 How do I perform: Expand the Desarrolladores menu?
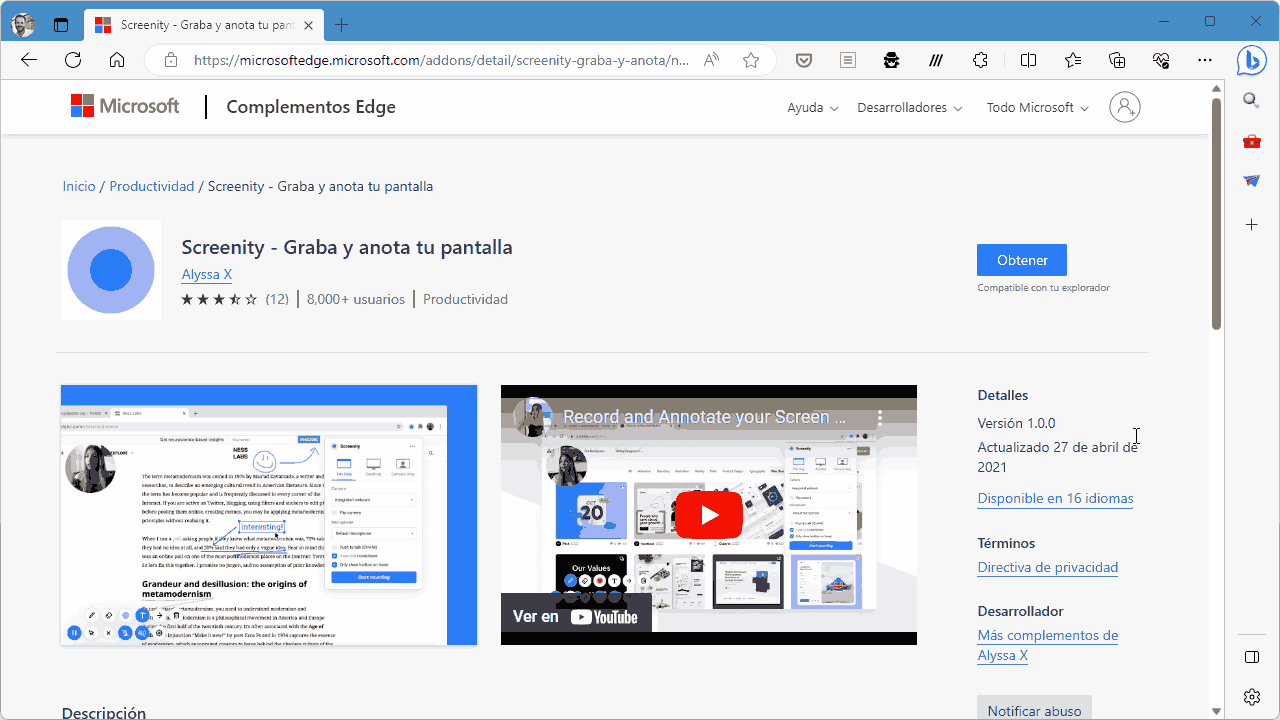pyautogui.click(x=909, y=107)
